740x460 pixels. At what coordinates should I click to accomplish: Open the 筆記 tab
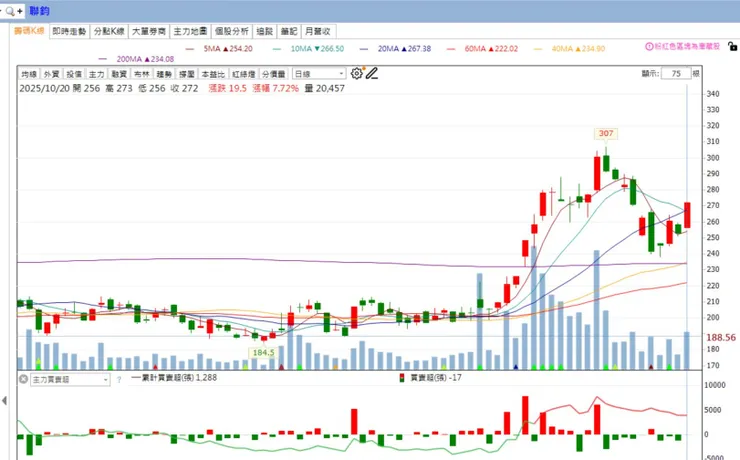click(x=289, y=31)
